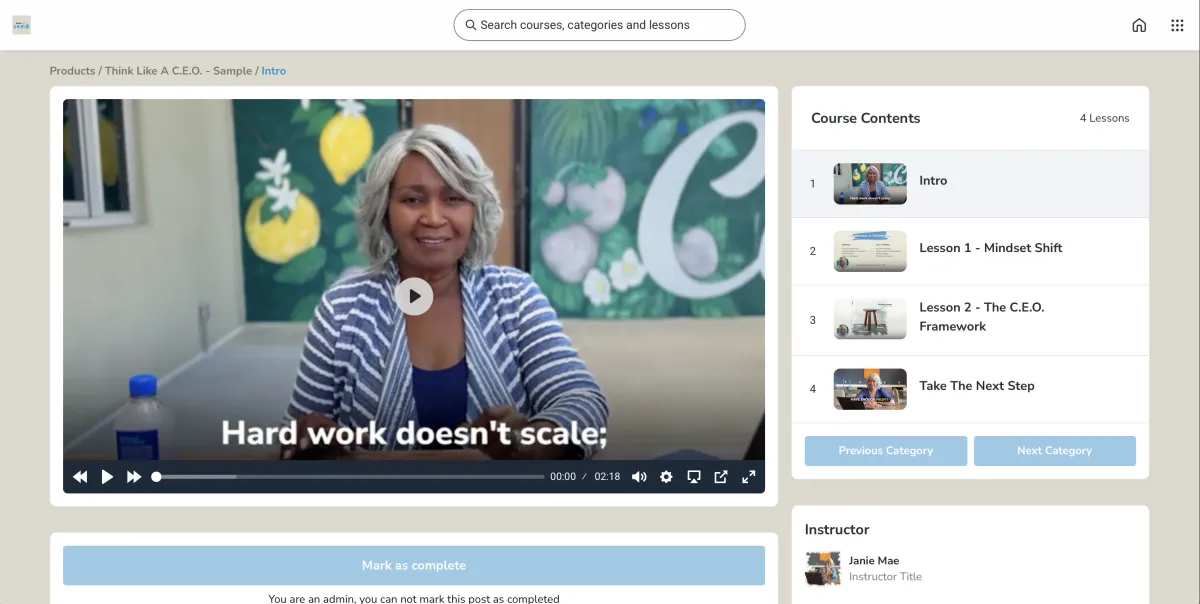Open video in pop-out window icon

coord(721,477)
